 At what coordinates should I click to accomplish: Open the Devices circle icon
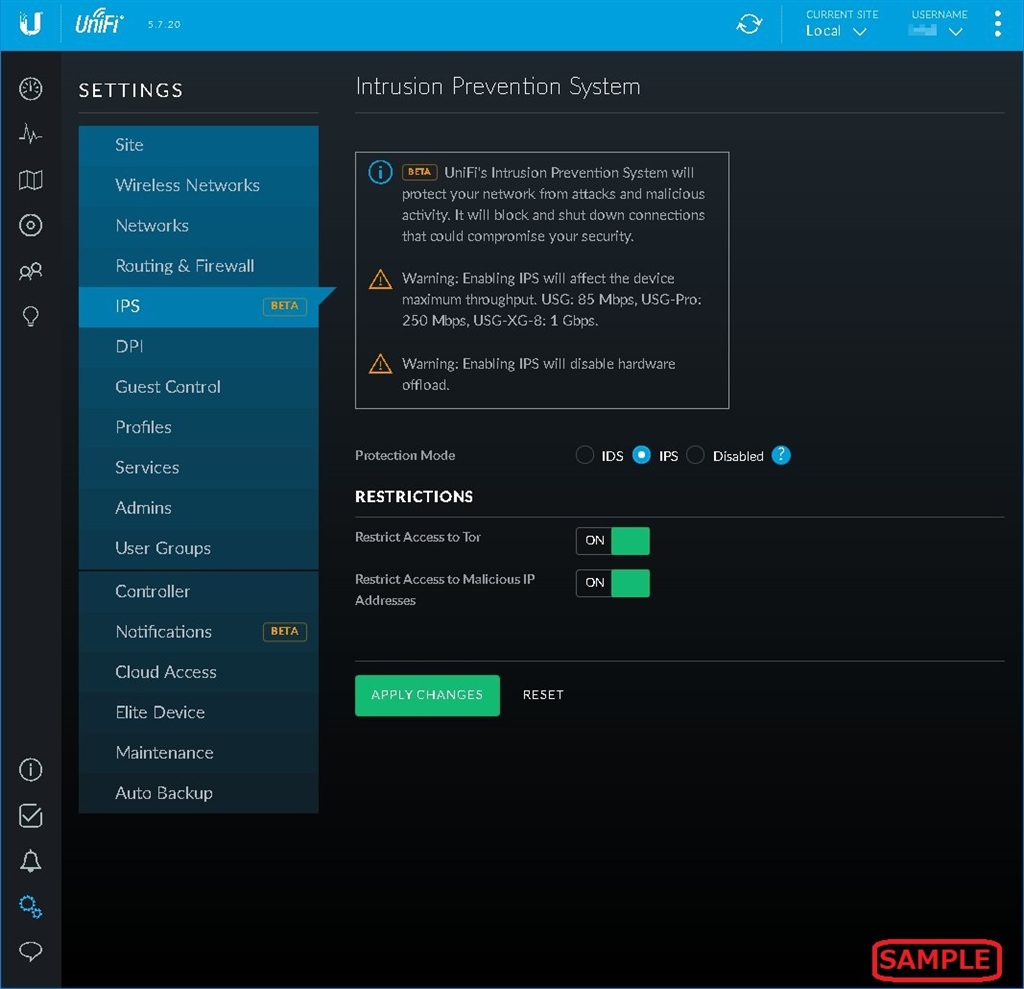31,225
